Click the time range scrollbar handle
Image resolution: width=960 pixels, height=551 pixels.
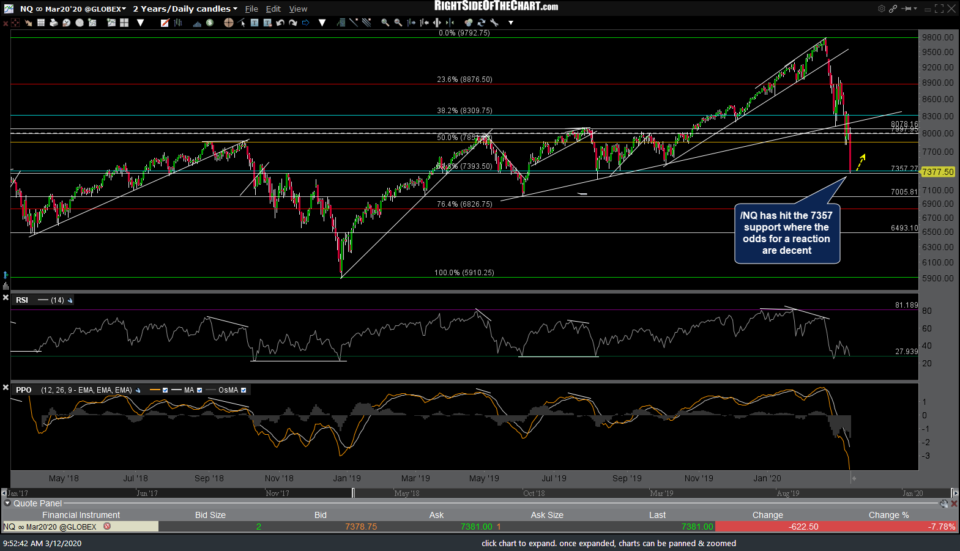(353, 493)
